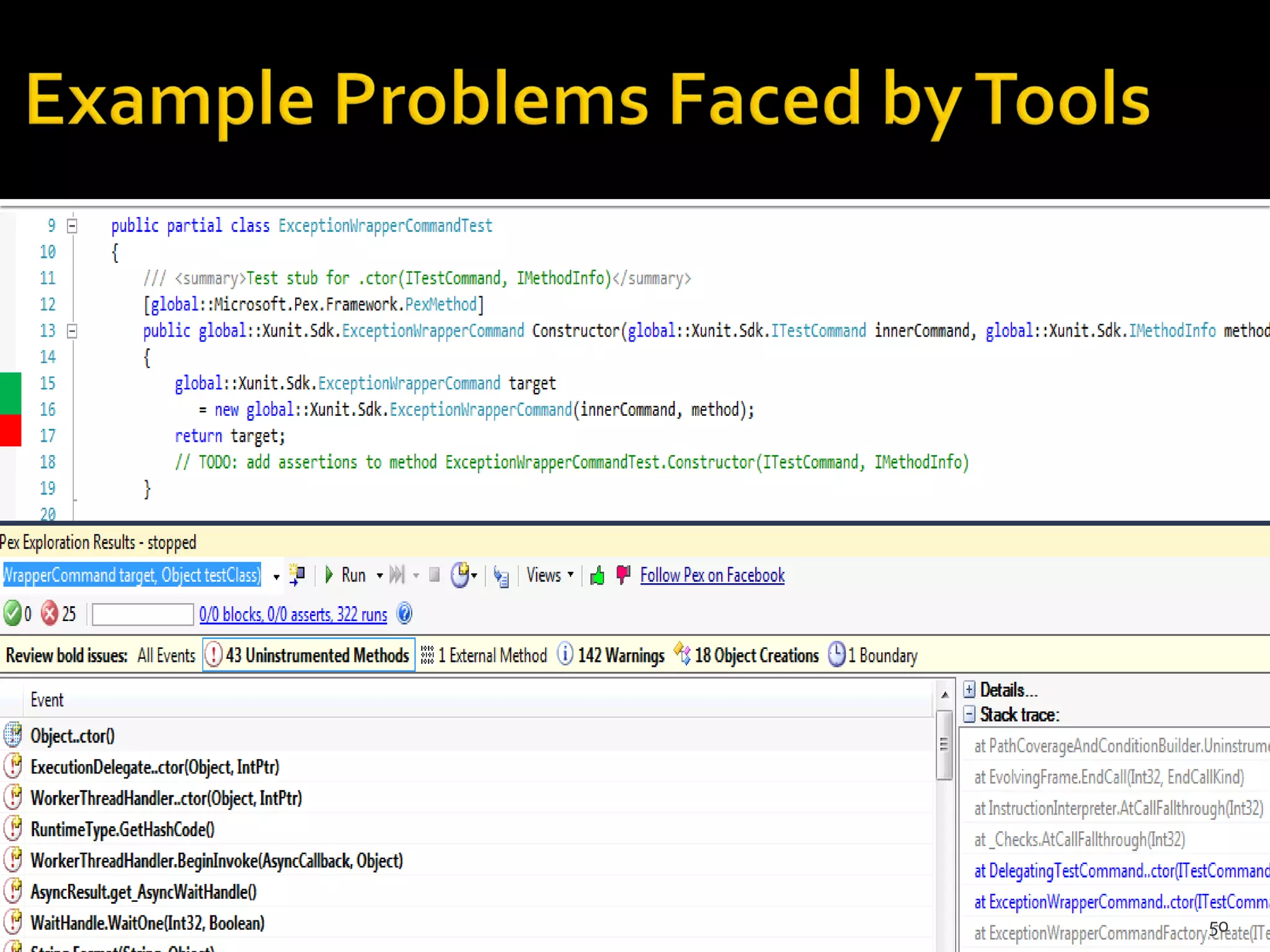Click the stop exploration square icon
The width and height of the screenshot is (1270, 952).
point(435,575)
